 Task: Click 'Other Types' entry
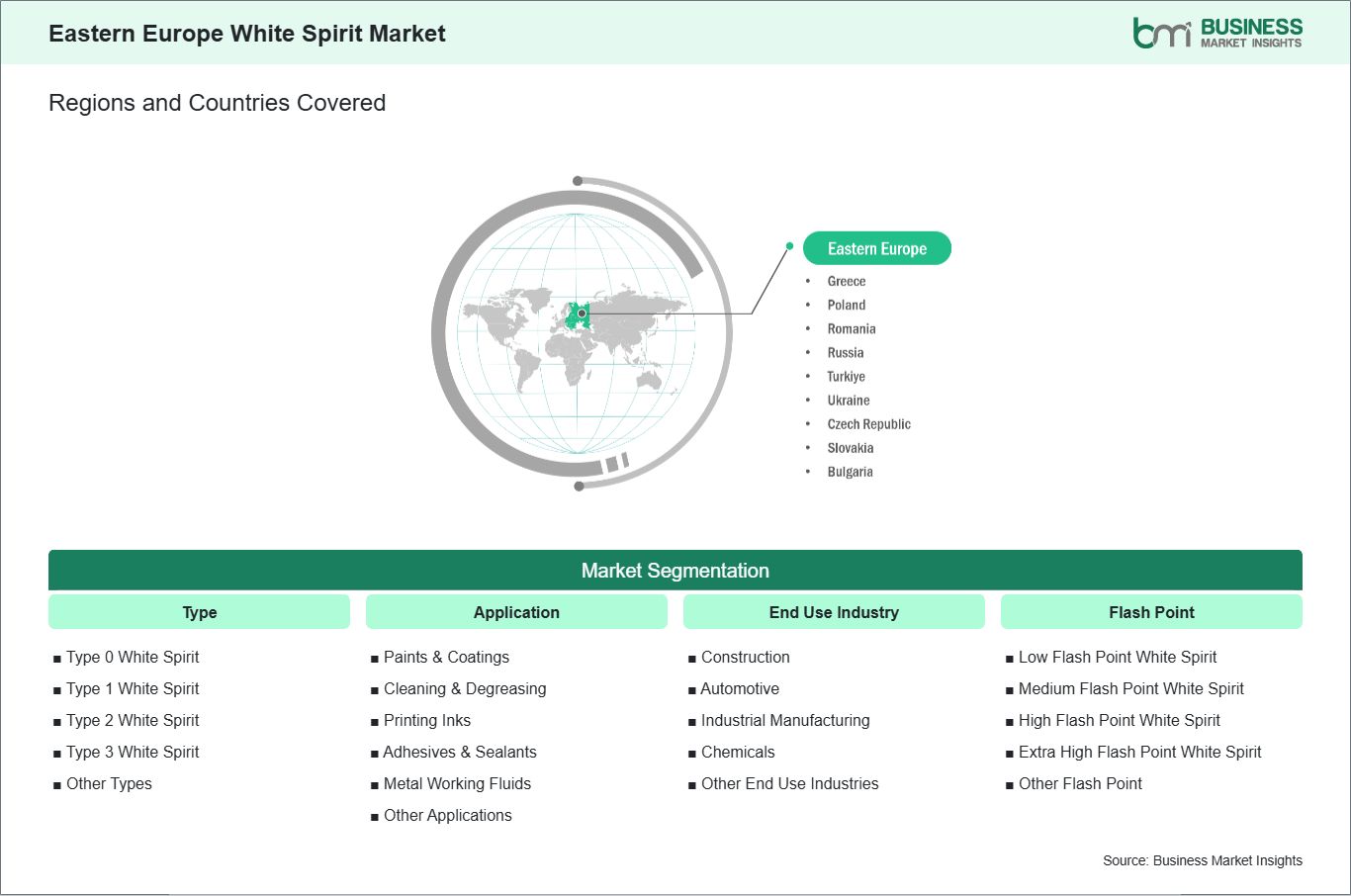(x=109, y=783)
